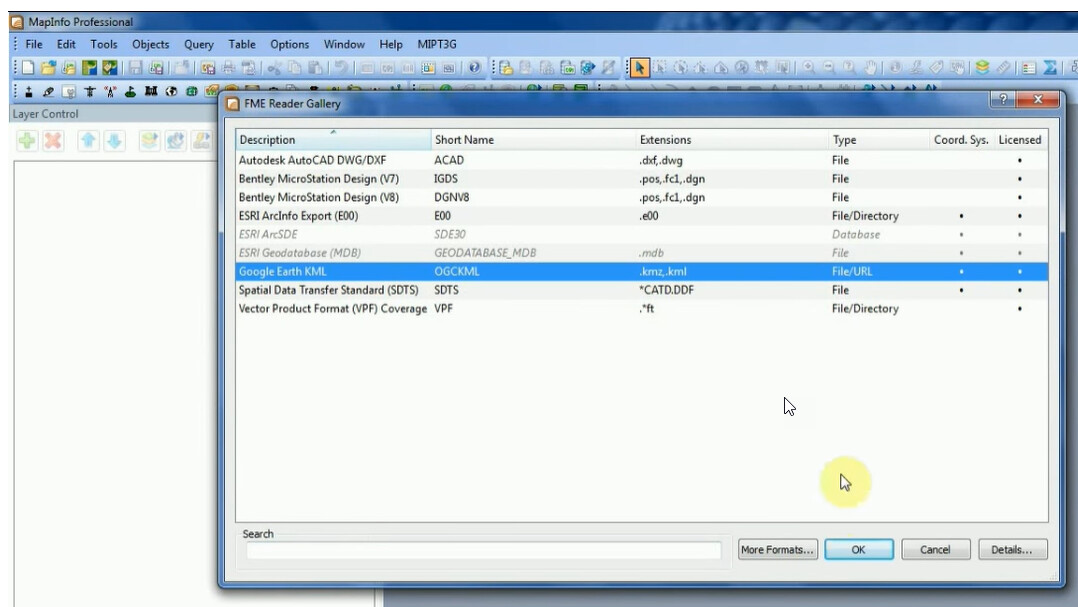Click into the Search text field
This screenshot has width=1078, height=607.
(484, 550)
